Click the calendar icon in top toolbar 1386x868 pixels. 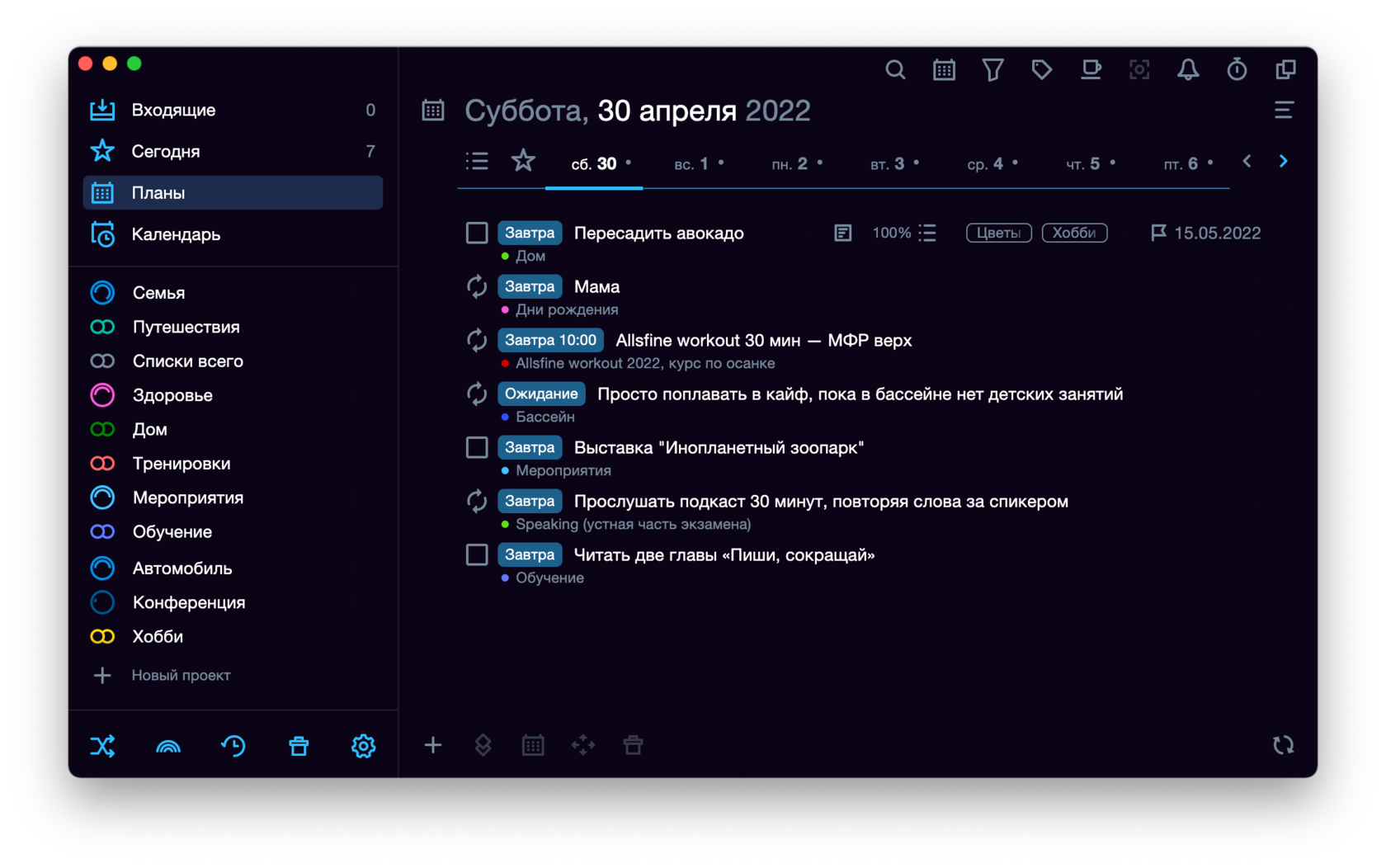click(944, 70)
